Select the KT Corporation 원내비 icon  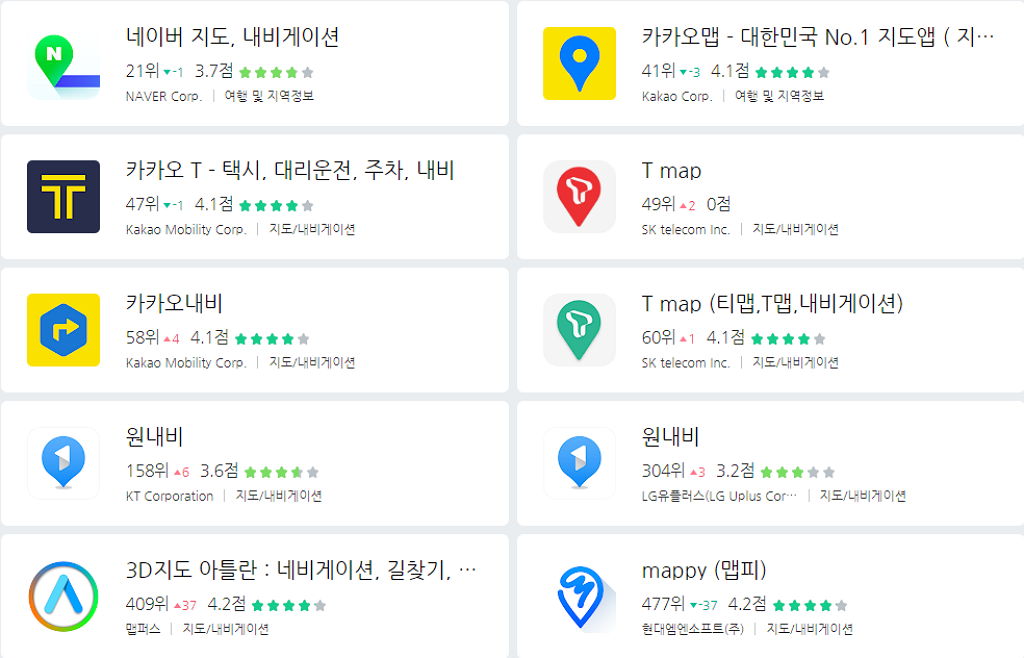tap(63, 463)
